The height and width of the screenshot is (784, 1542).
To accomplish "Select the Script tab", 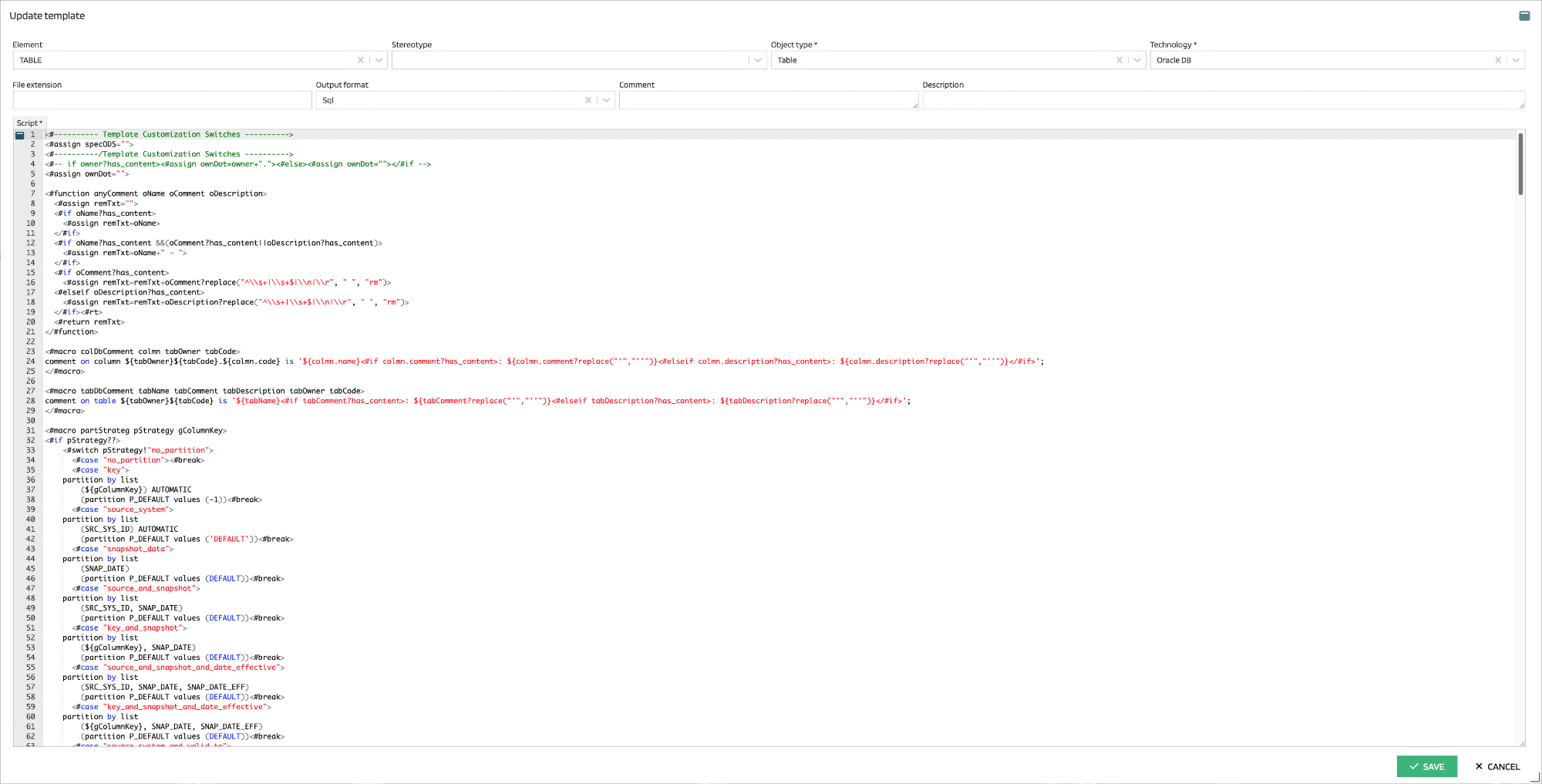I will [30, 123].
